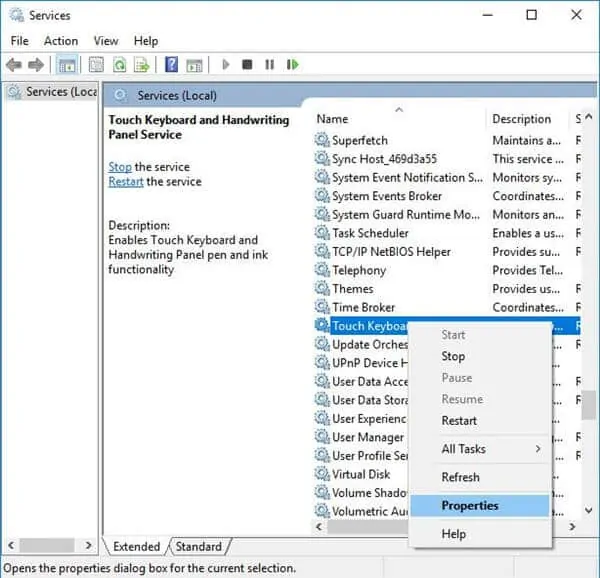Toggle Show/Hide Console Tree toolbar icon
The width and height of the screenshot is (600, 578).
pyautogui.click(x=68, y=65)
